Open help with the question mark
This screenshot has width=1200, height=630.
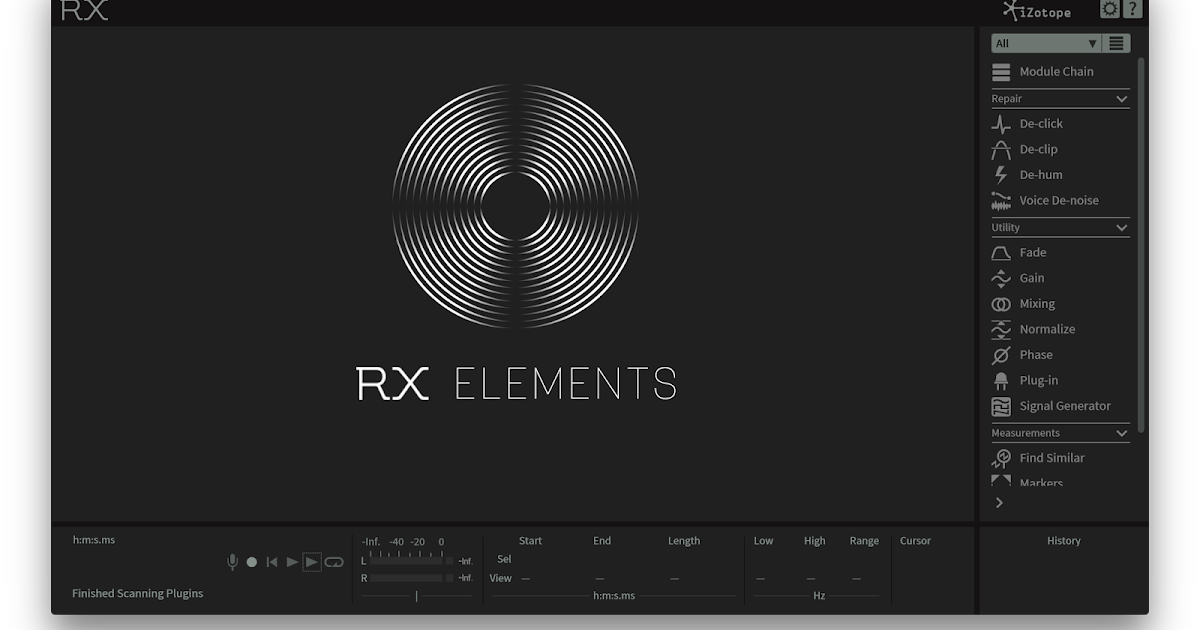1133,10
